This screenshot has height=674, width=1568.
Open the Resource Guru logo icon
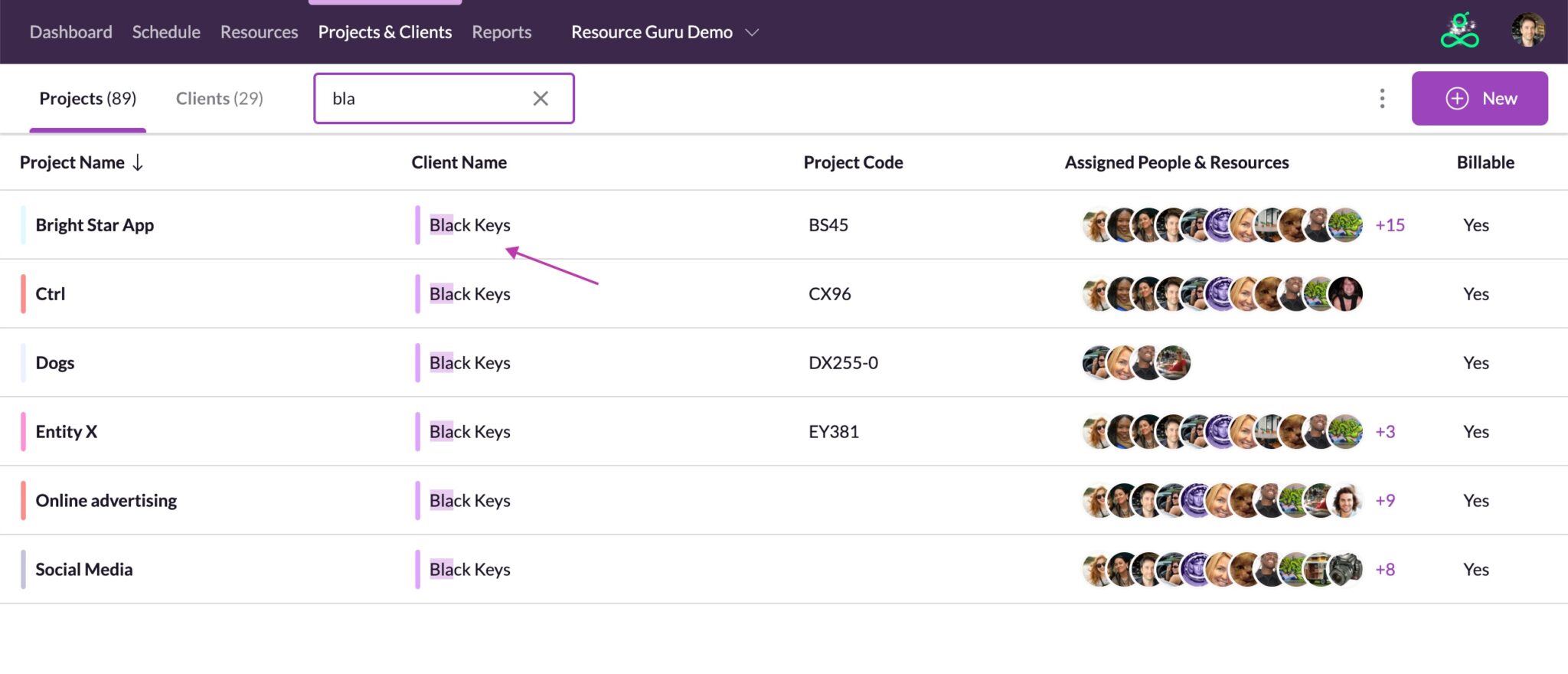click(x=1459, y=31)
